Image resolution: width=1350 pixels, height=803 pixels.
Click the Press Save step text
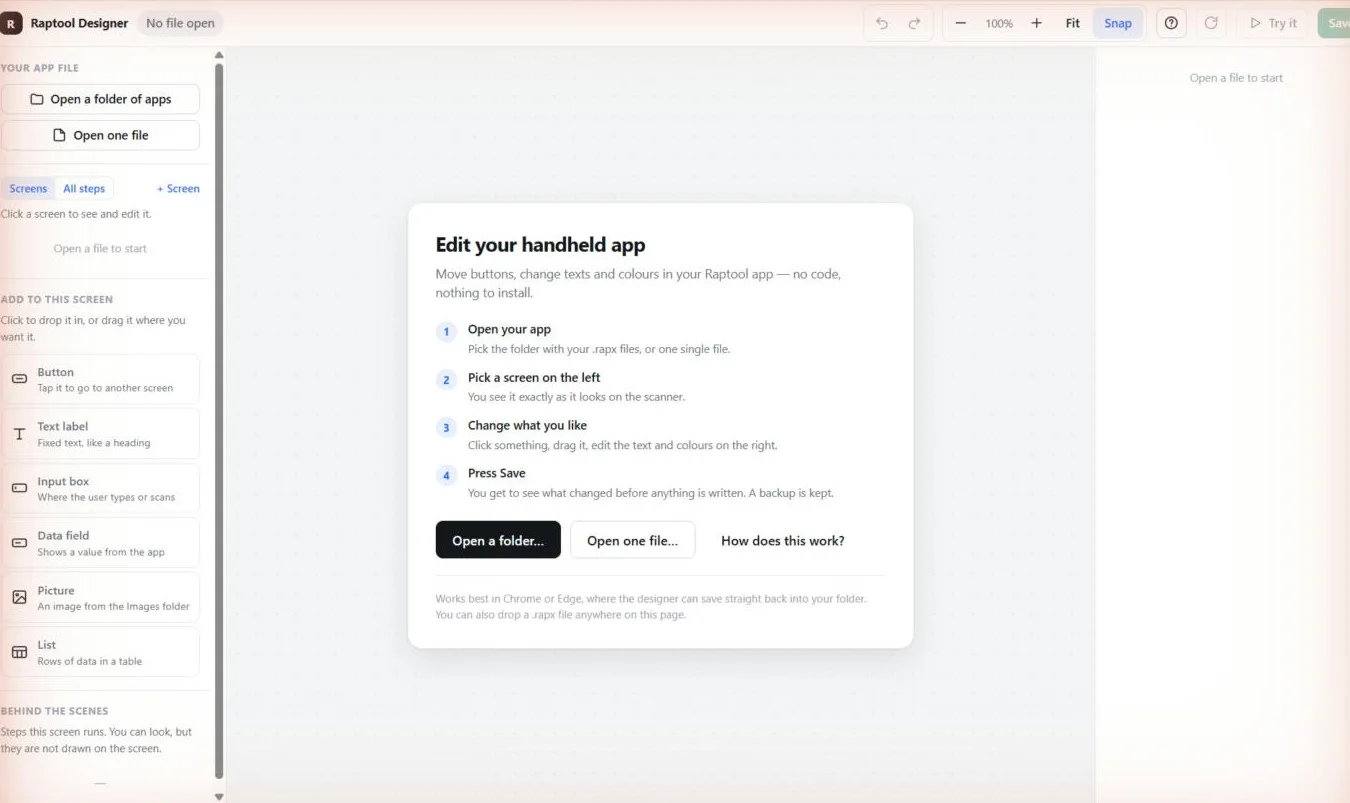[x=496, y=473]
